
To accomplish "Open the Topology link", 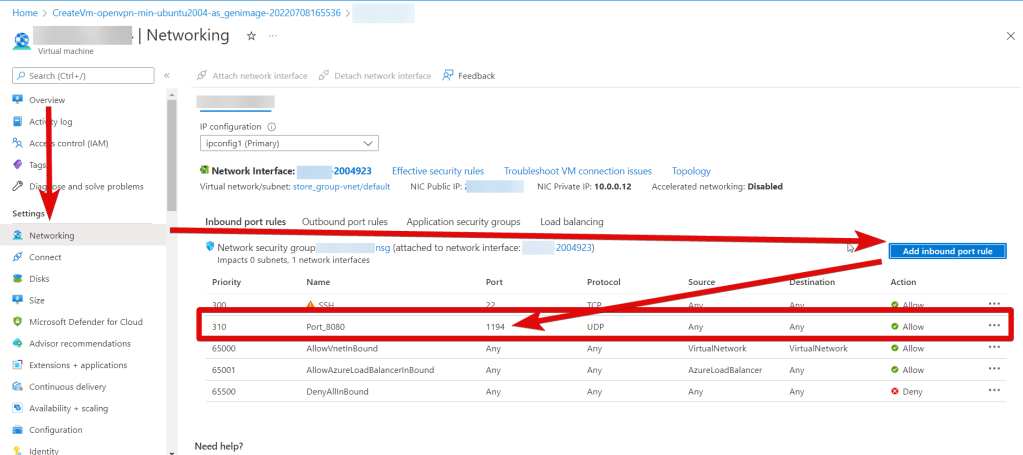I will [x=691, y=171].
